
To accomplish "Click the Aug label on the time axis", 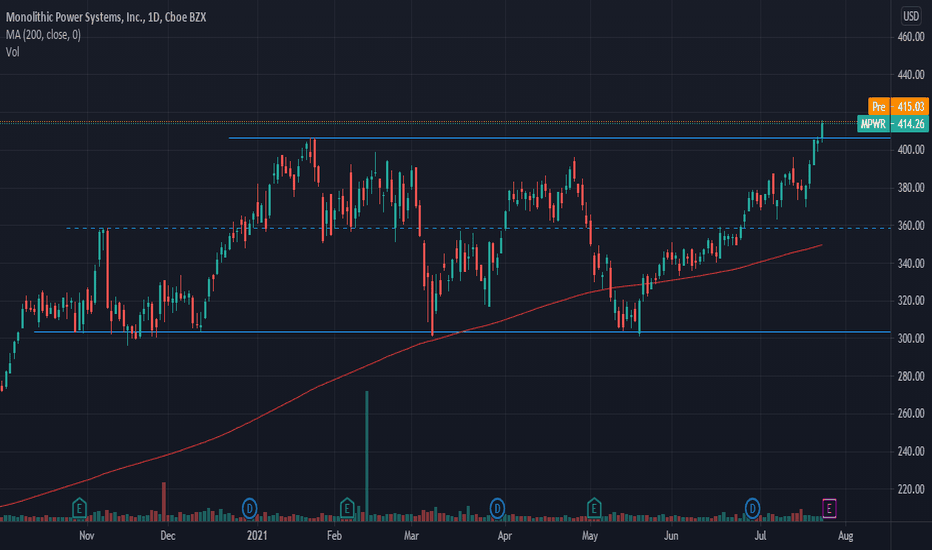I will (846, 536).
